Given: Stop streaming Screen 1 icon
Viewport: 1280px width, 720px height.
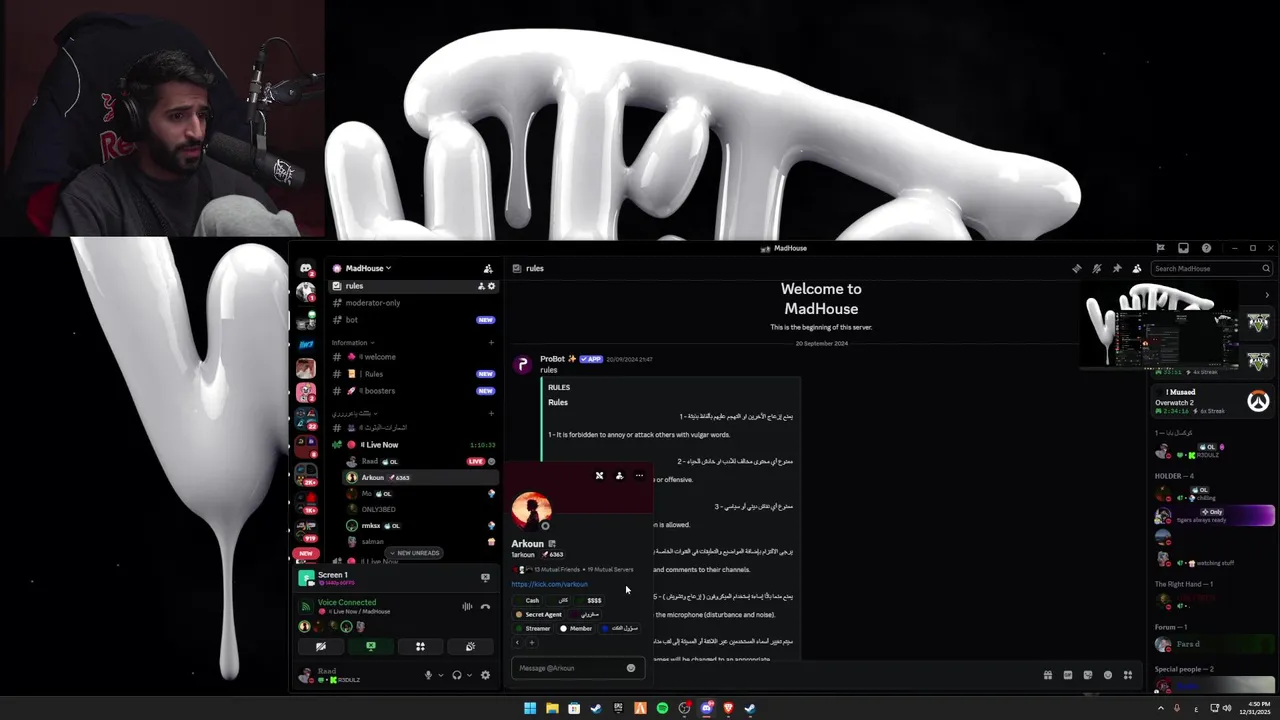Looking at the screenshot, I should coord(485,578).
